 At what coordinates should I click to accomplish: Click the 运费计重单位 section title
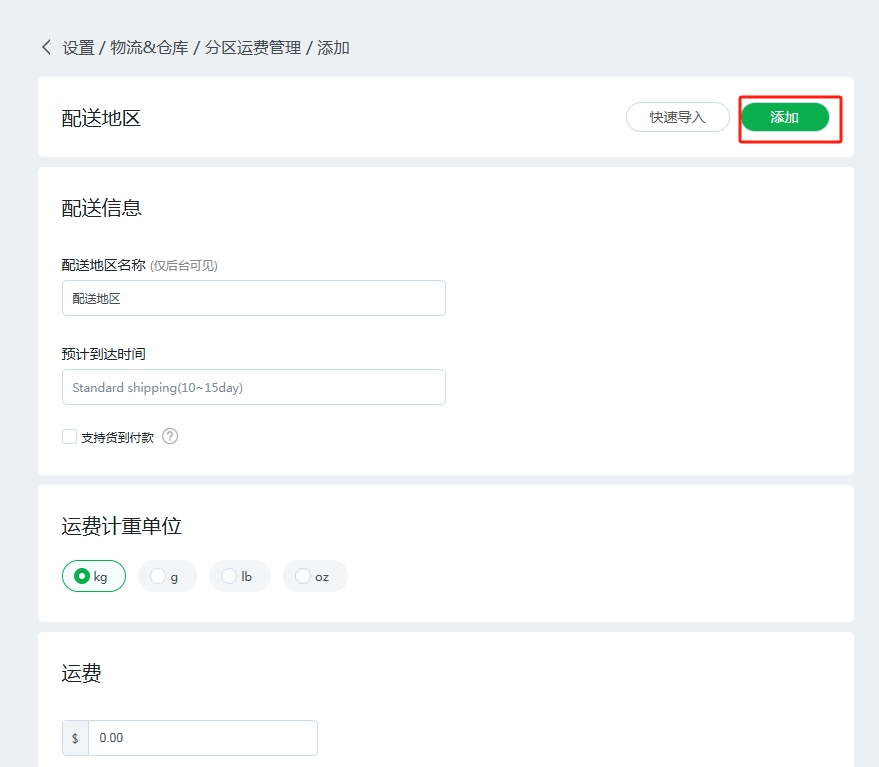(121, 526)
